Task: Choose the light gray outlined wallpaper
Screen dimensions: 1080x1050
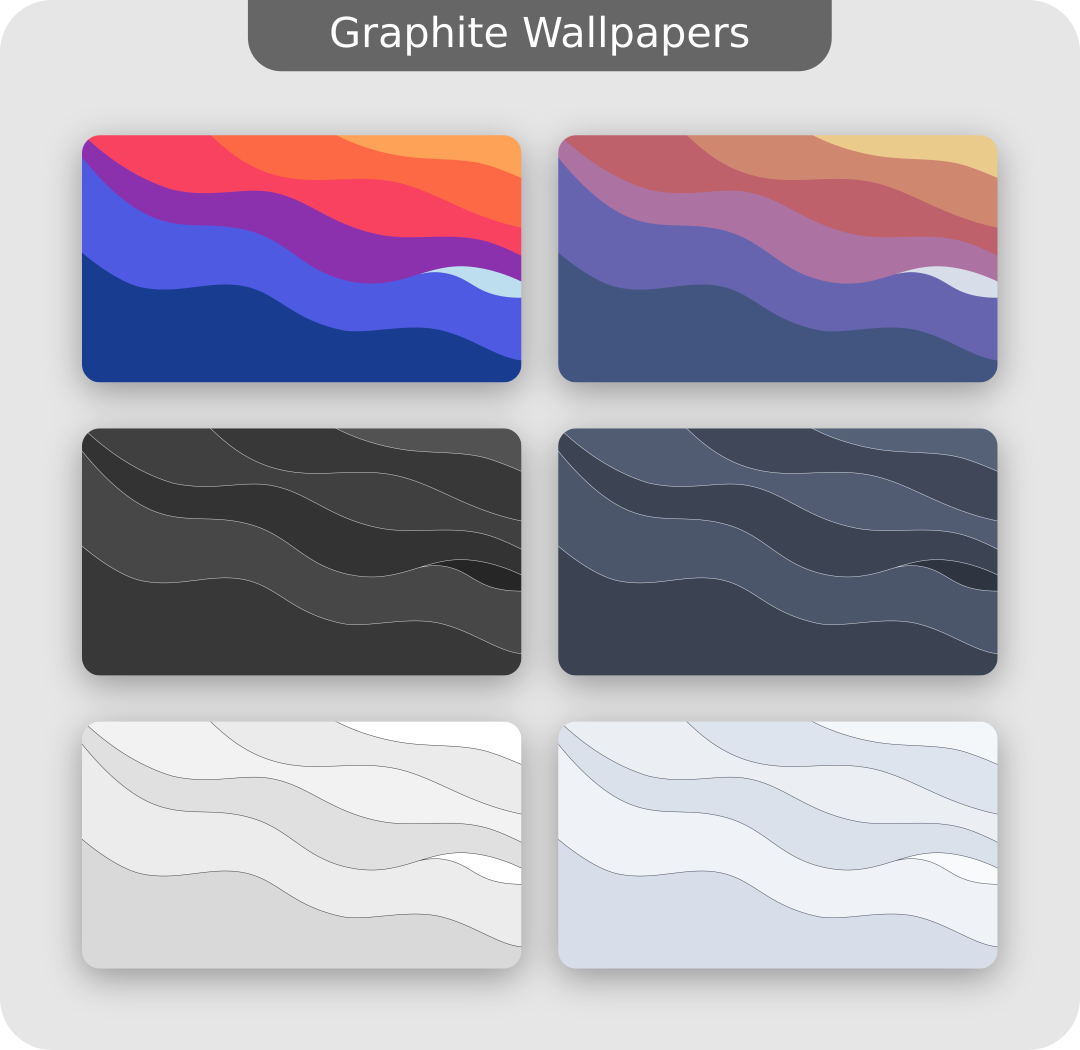Action: point(301,845)
